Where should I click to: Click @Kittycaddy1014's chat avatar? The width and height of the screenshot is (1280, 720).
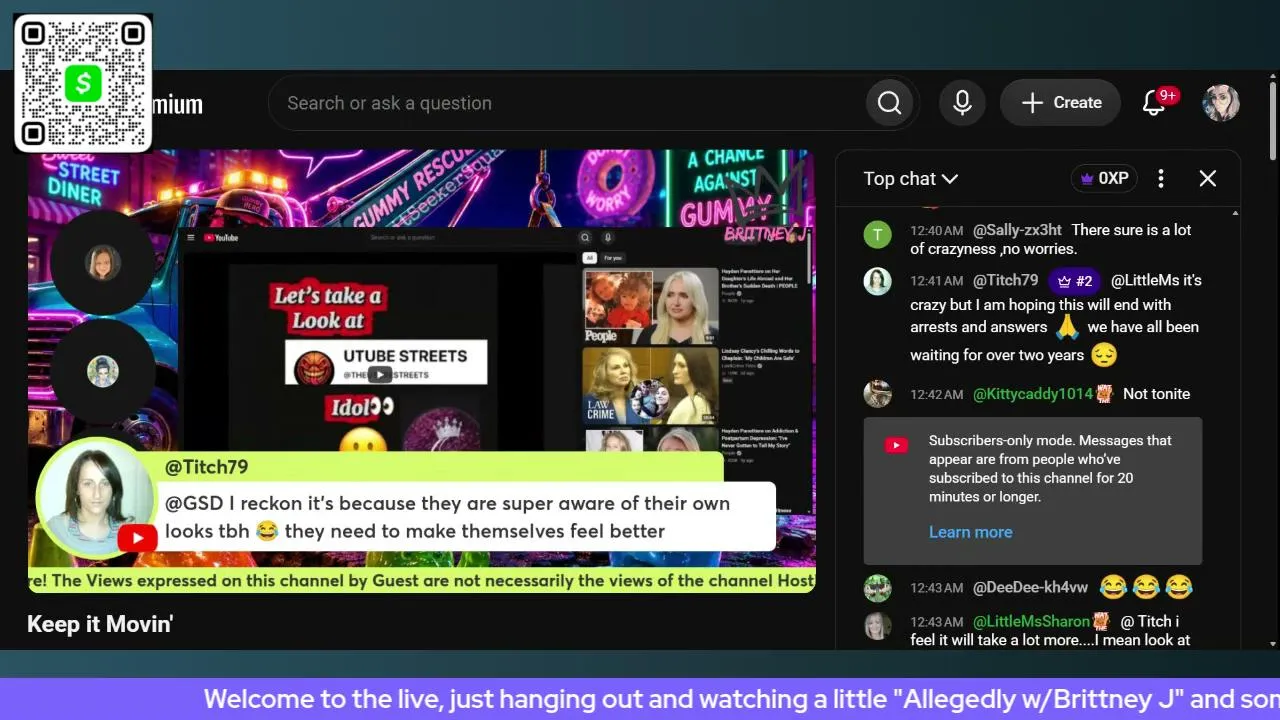(877, 394)
